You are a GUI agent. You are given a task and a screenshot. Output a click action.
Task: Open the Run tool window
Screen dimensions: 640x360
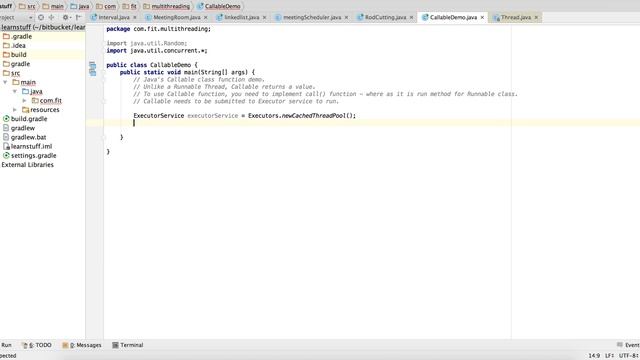7,345
